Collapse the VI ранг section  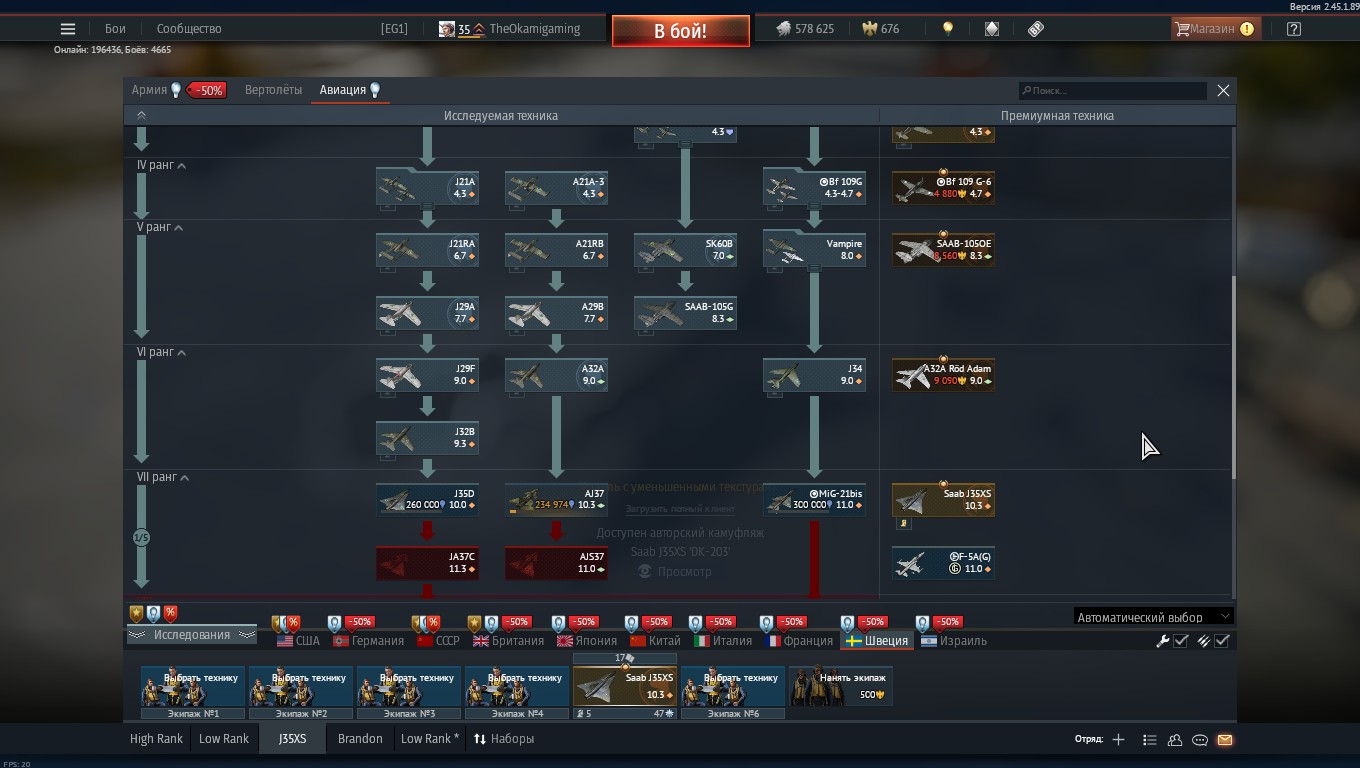(x=162, y=352)
